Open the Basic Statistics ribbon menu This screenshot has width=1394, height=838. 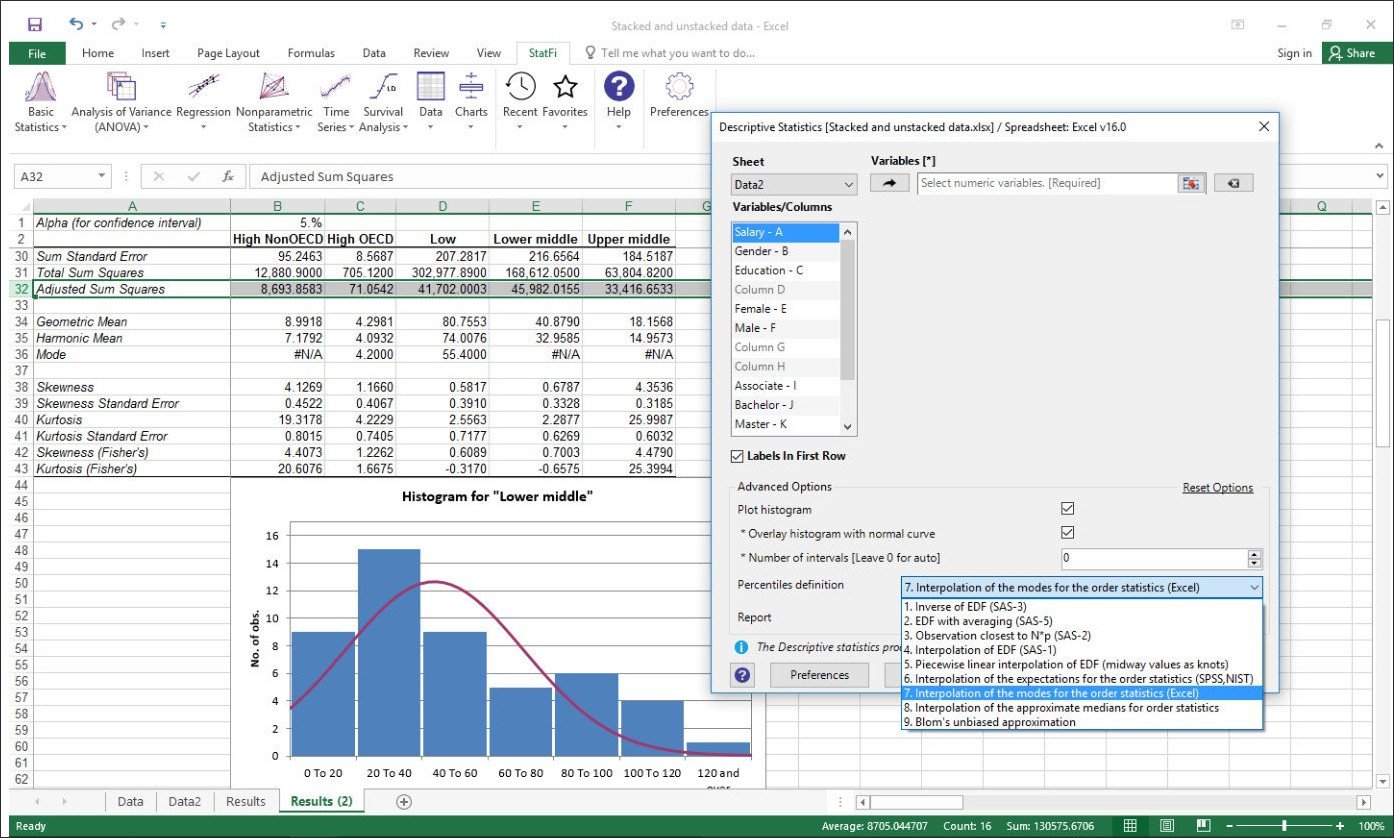click(41, 102)
